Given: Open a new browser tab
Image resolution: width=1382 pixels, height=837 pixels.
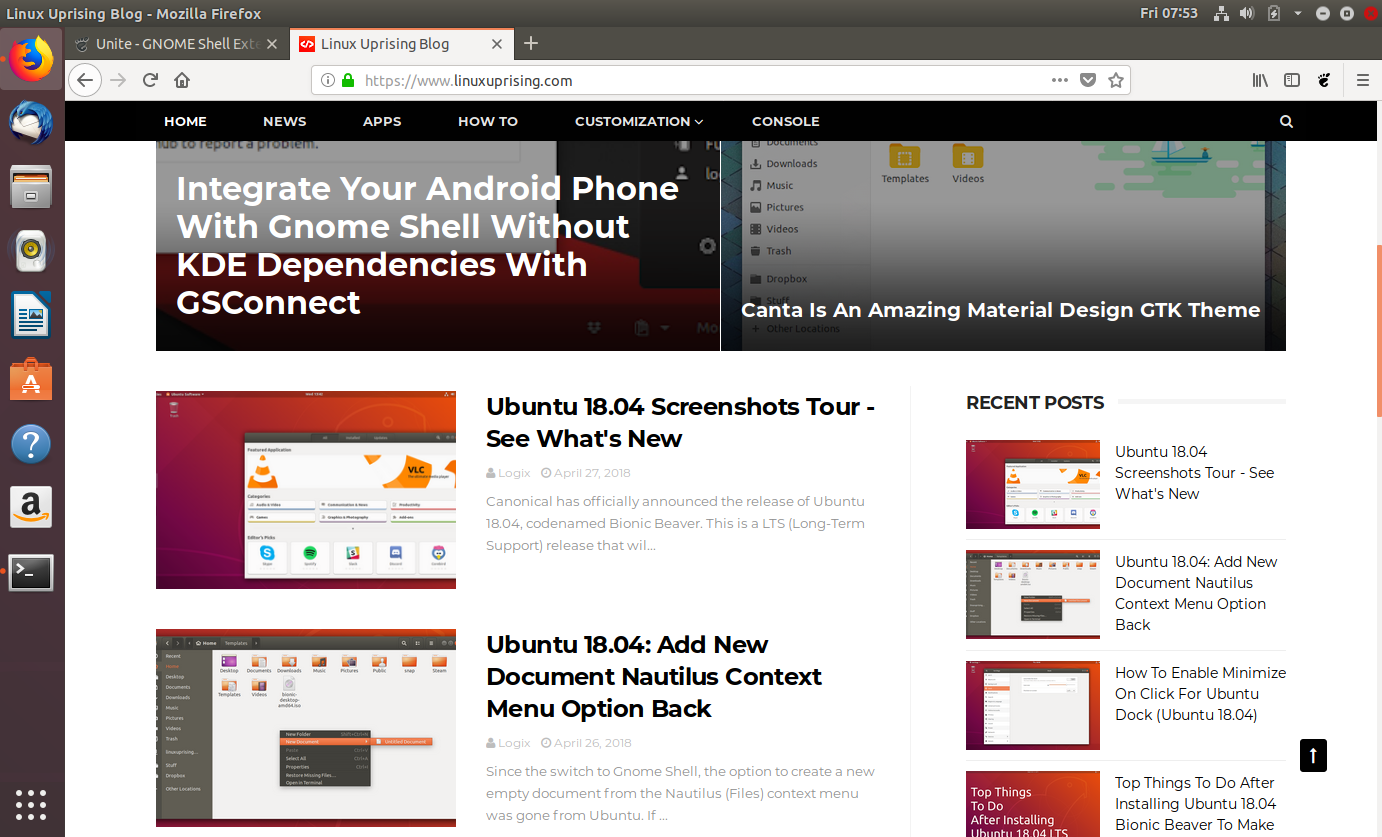Looking at the screenshot, I should [531, 44].
